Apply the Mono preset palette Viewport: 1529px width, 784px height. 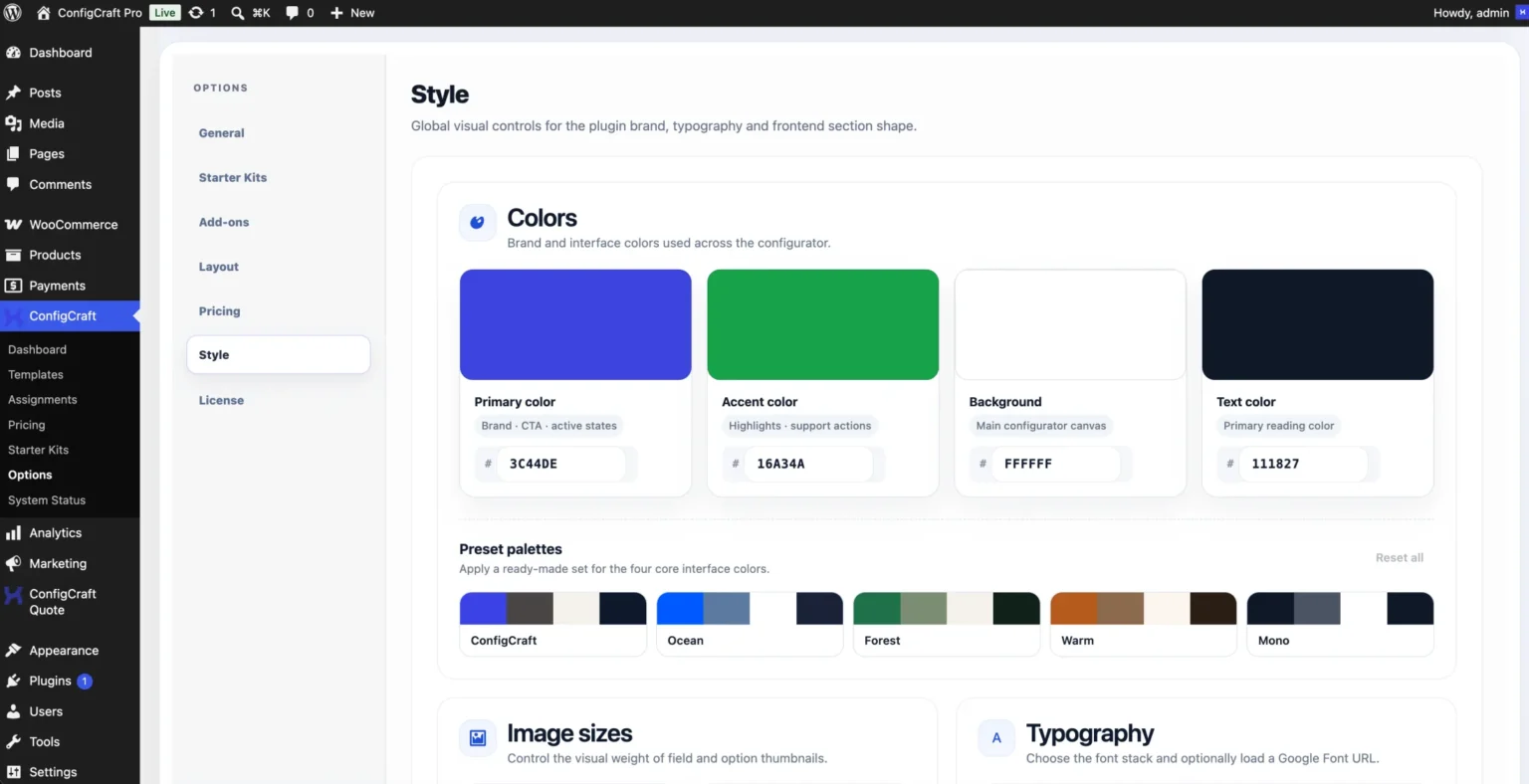click(1340, 624)
